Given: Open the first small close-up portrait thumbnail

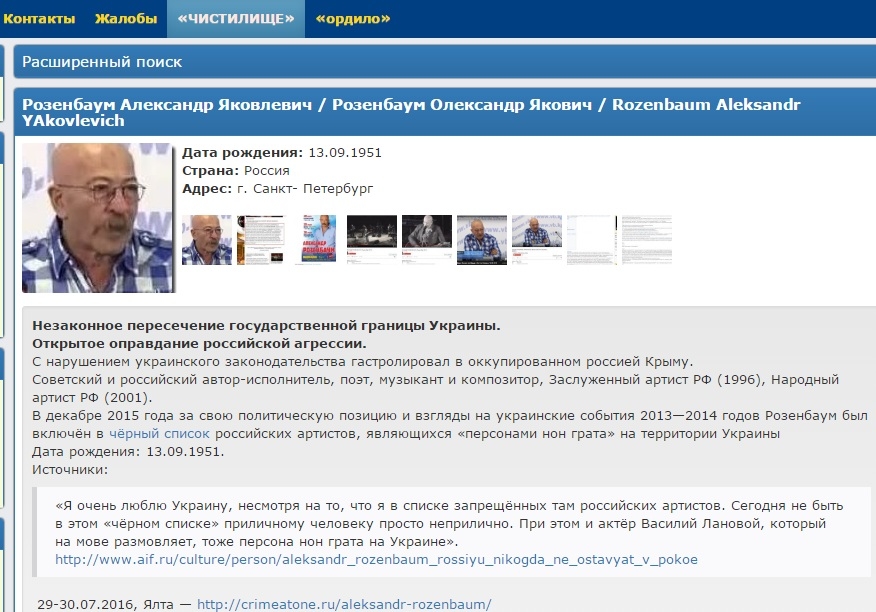Looking at the screenshot, I should [206, 240].
